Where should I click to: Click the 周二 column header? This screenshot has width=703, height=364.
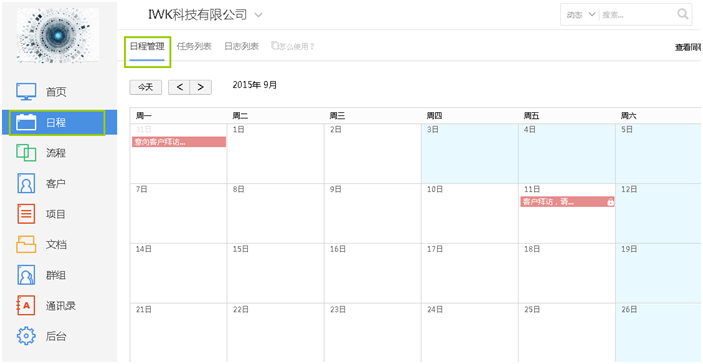coord(275,116)
